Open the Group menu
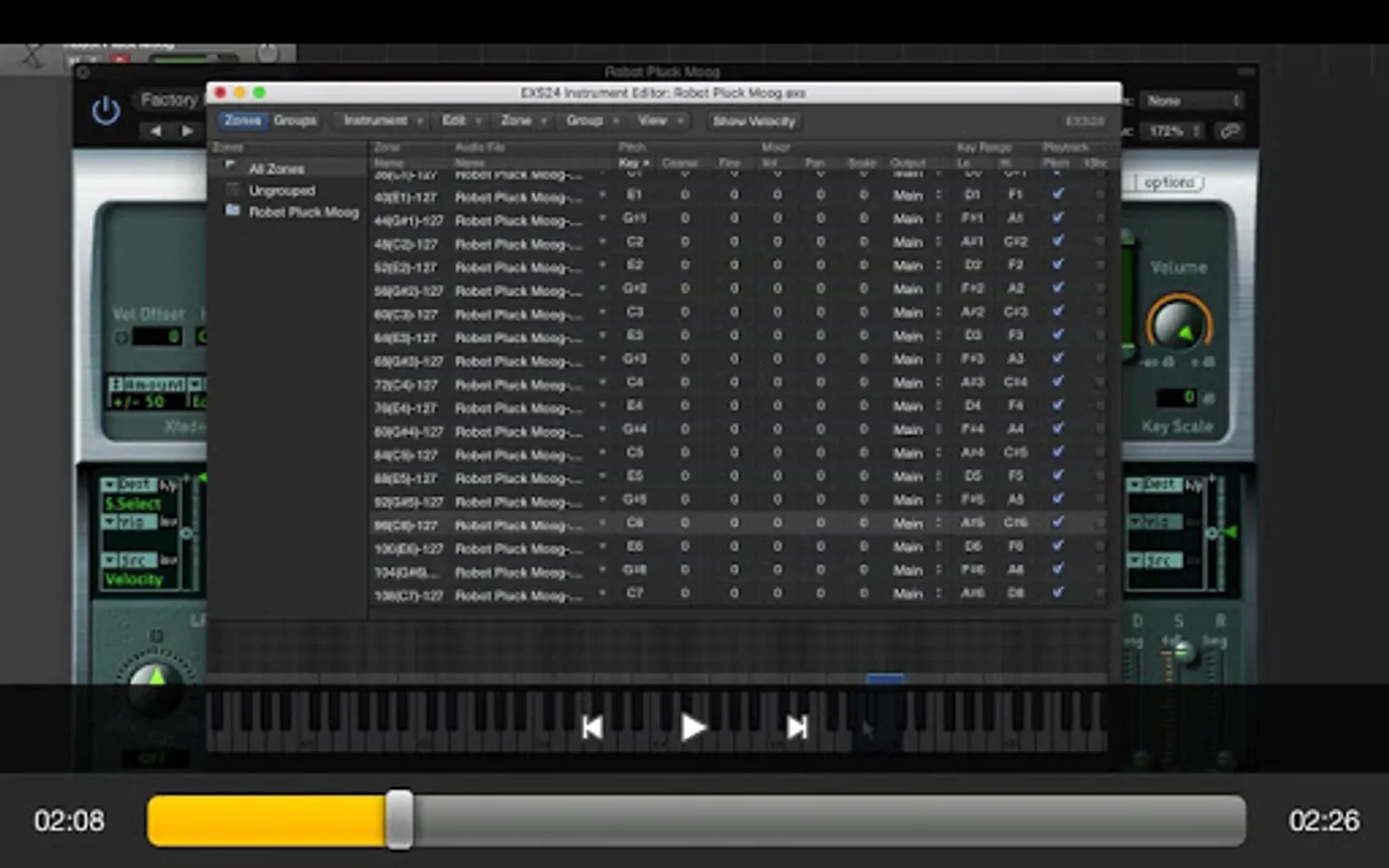 (591, 121)
